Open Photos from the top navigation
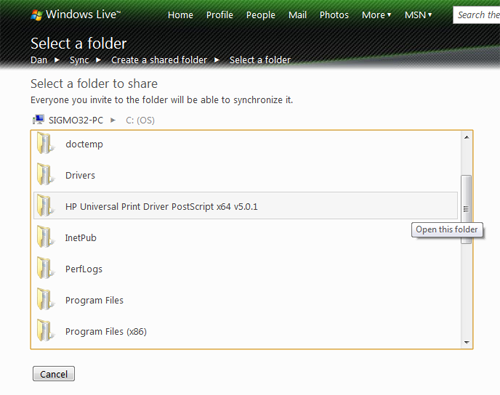This screenshot has width=500, height=395. click(x=334, y=15)
